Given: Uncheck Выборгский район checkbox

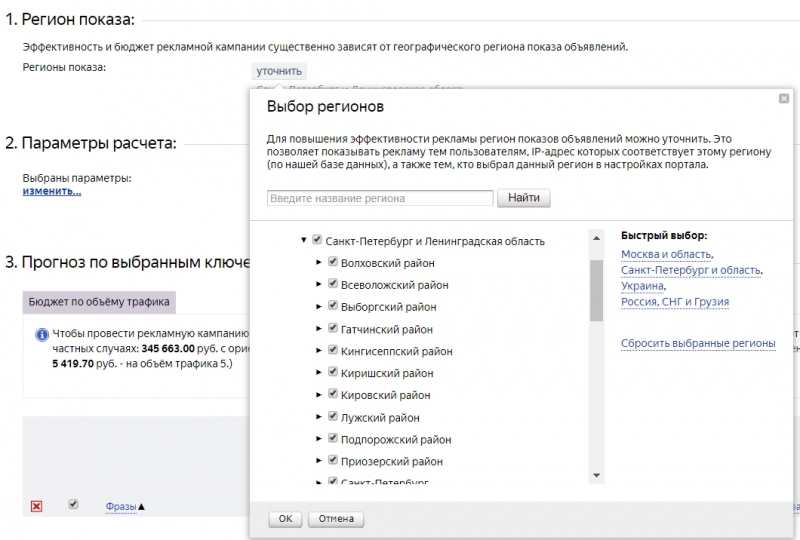Looking at the screenshot, I should pos(333,305).
